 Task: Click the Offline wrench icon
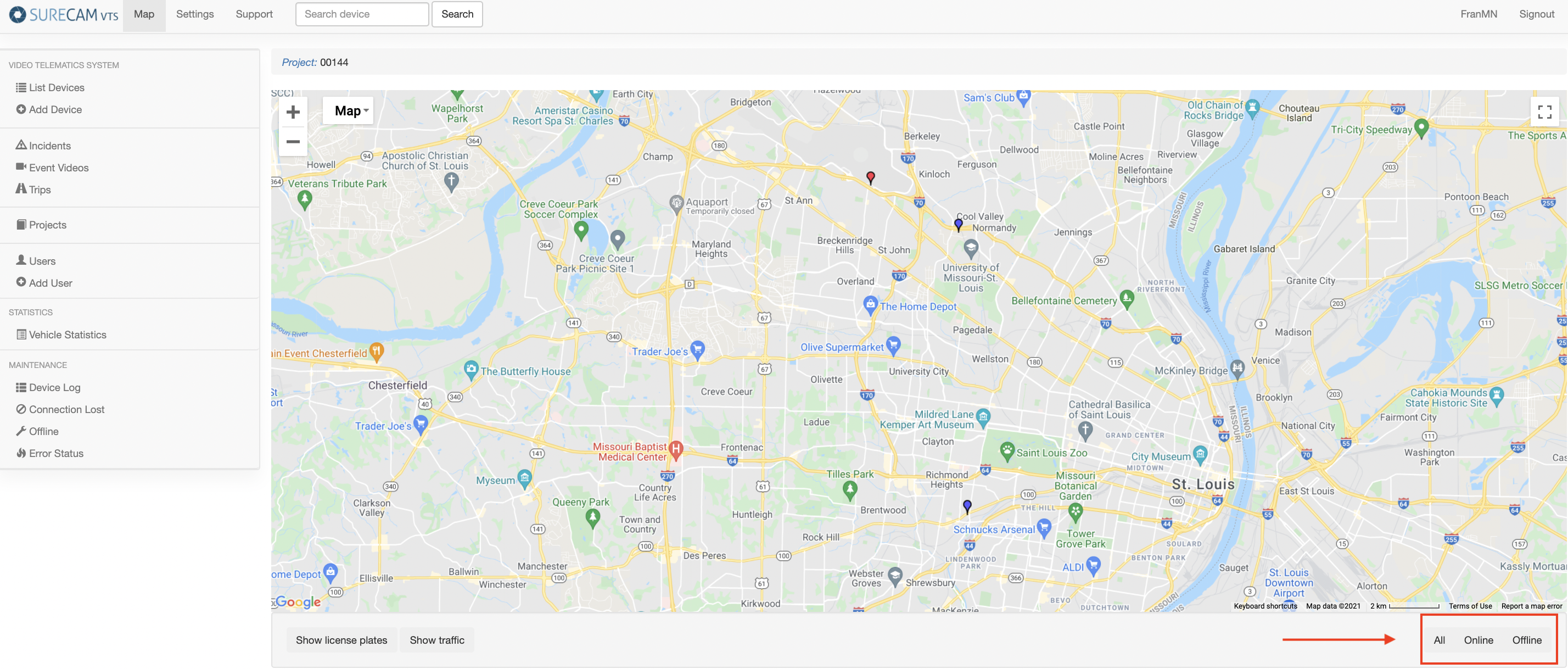coord(21,432)
